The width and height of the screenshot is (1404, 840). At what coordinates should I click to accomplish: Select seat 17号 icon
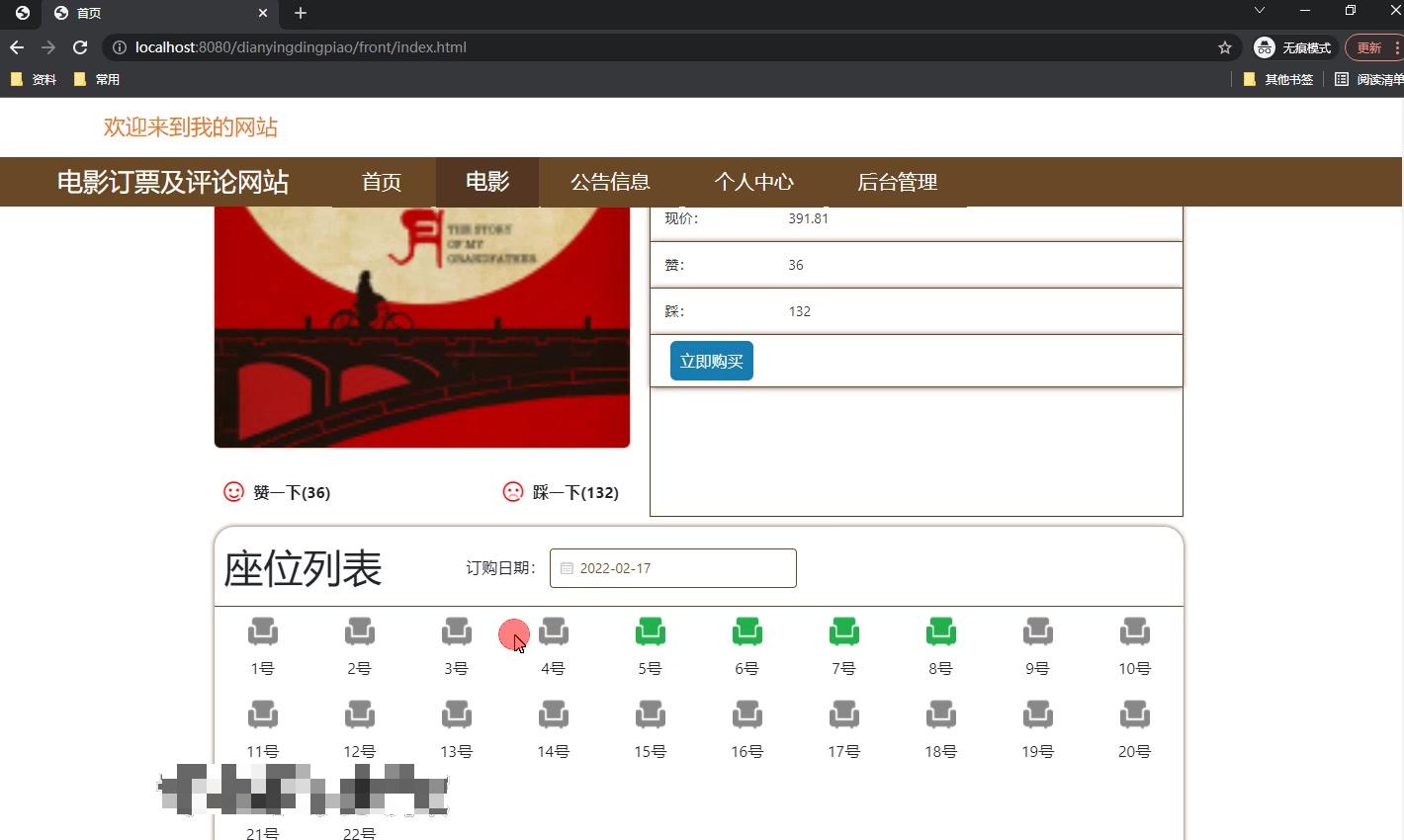pos(843,714)
